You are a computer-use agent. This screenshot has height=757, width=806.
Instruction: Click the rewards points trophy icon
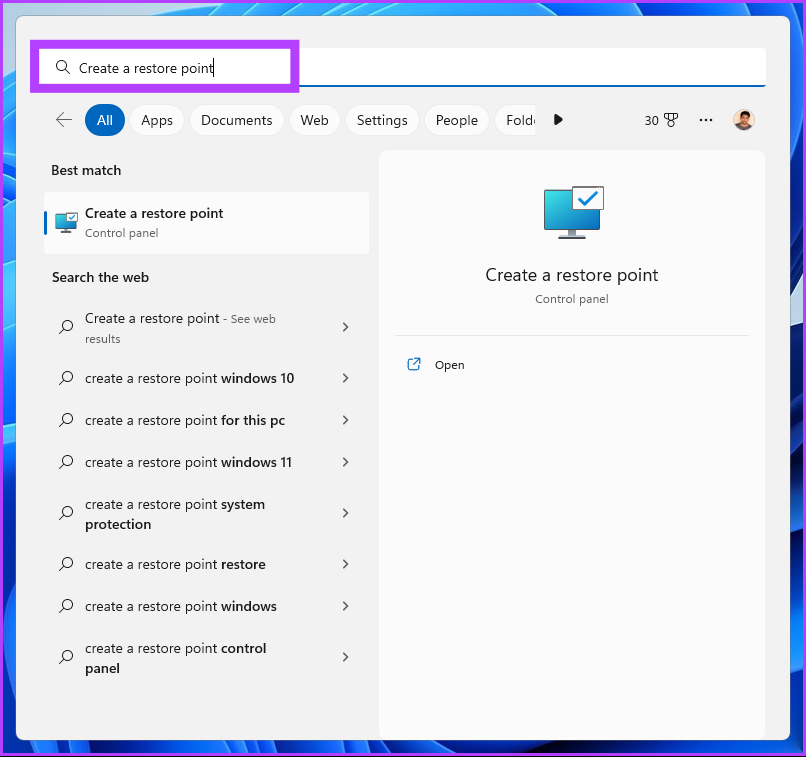[x=671, y=120]
